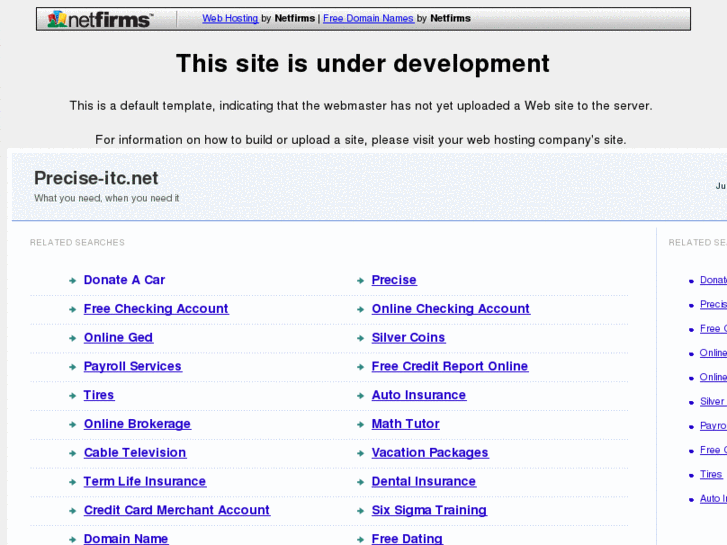Open the Dental Insurance link
This screenshot has height=545, width=727.
tap(424, 481)
